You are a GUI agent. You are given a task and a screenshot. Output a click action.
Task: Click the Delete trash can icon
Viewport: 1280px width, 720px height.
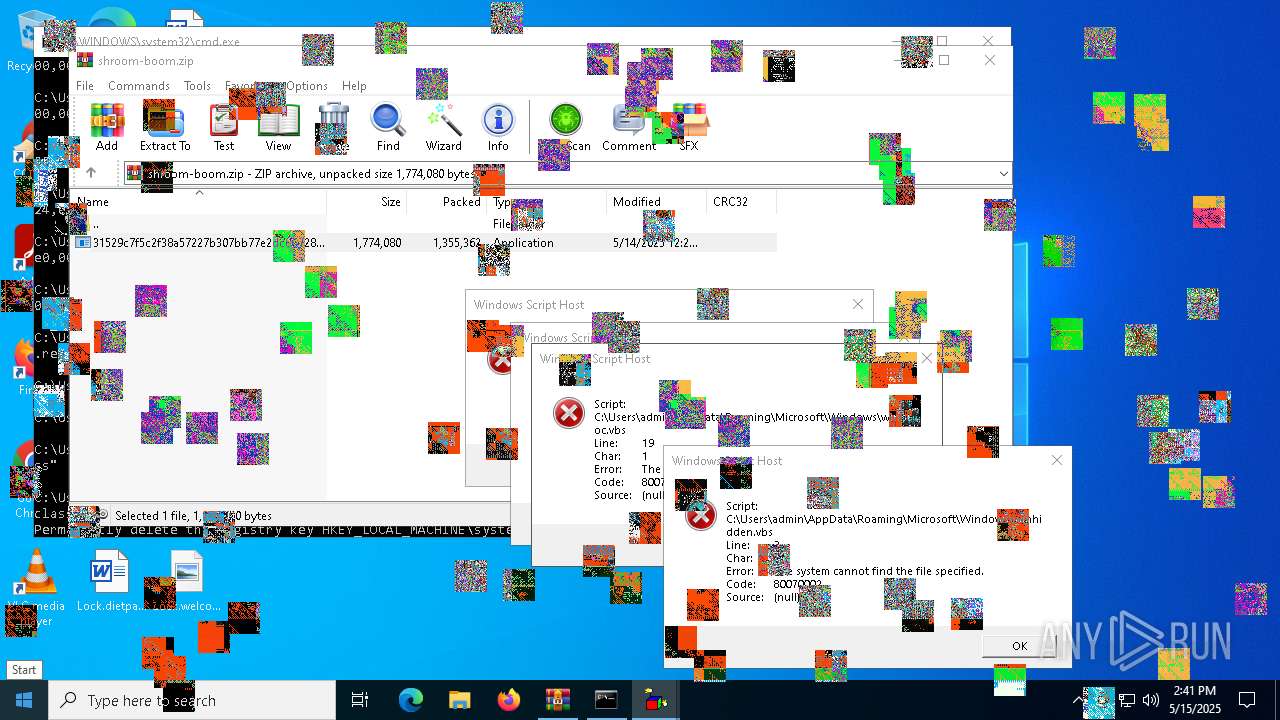333,127
